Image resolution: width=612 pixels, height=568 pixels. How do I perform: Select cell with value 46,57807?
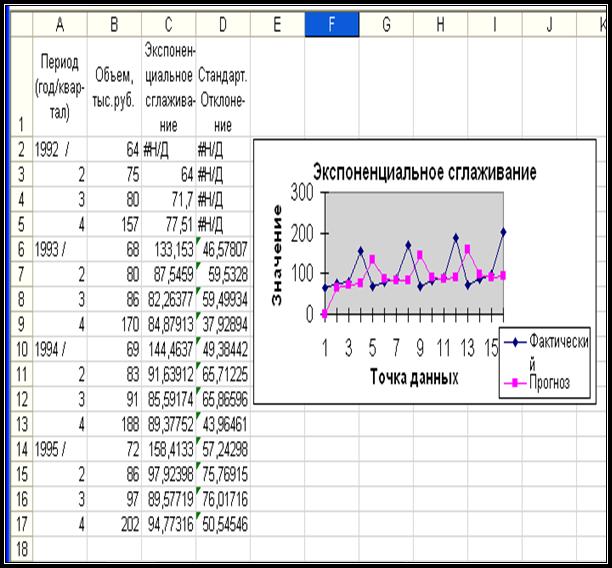coord(223,249)
